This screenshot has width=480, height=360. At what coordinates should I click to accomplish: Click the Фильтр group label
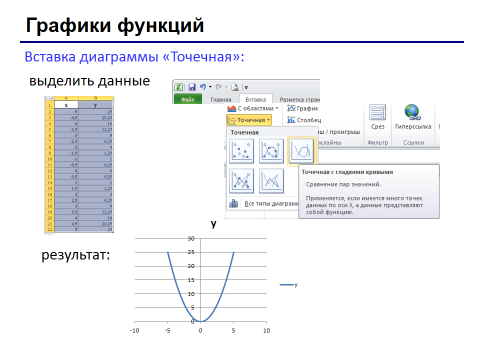378,142
